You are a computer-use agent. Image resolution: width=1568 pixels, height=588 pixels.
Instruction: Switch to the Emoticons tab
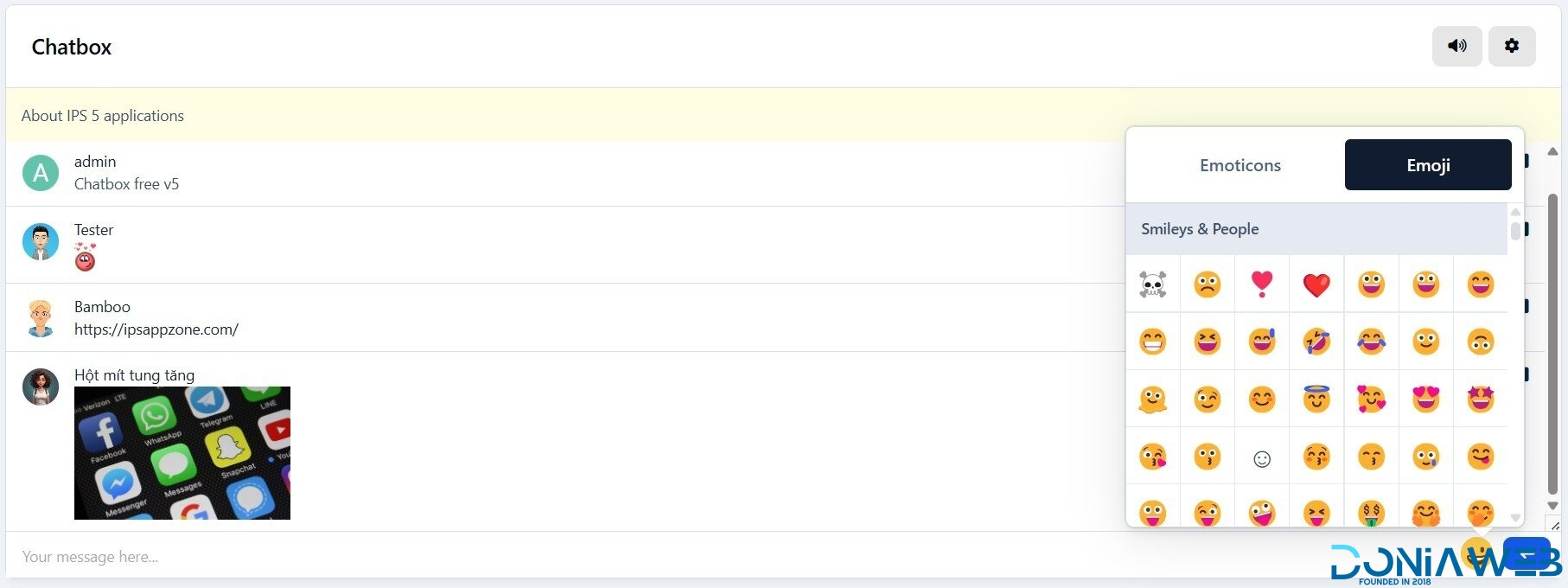tap(1240, 165)
